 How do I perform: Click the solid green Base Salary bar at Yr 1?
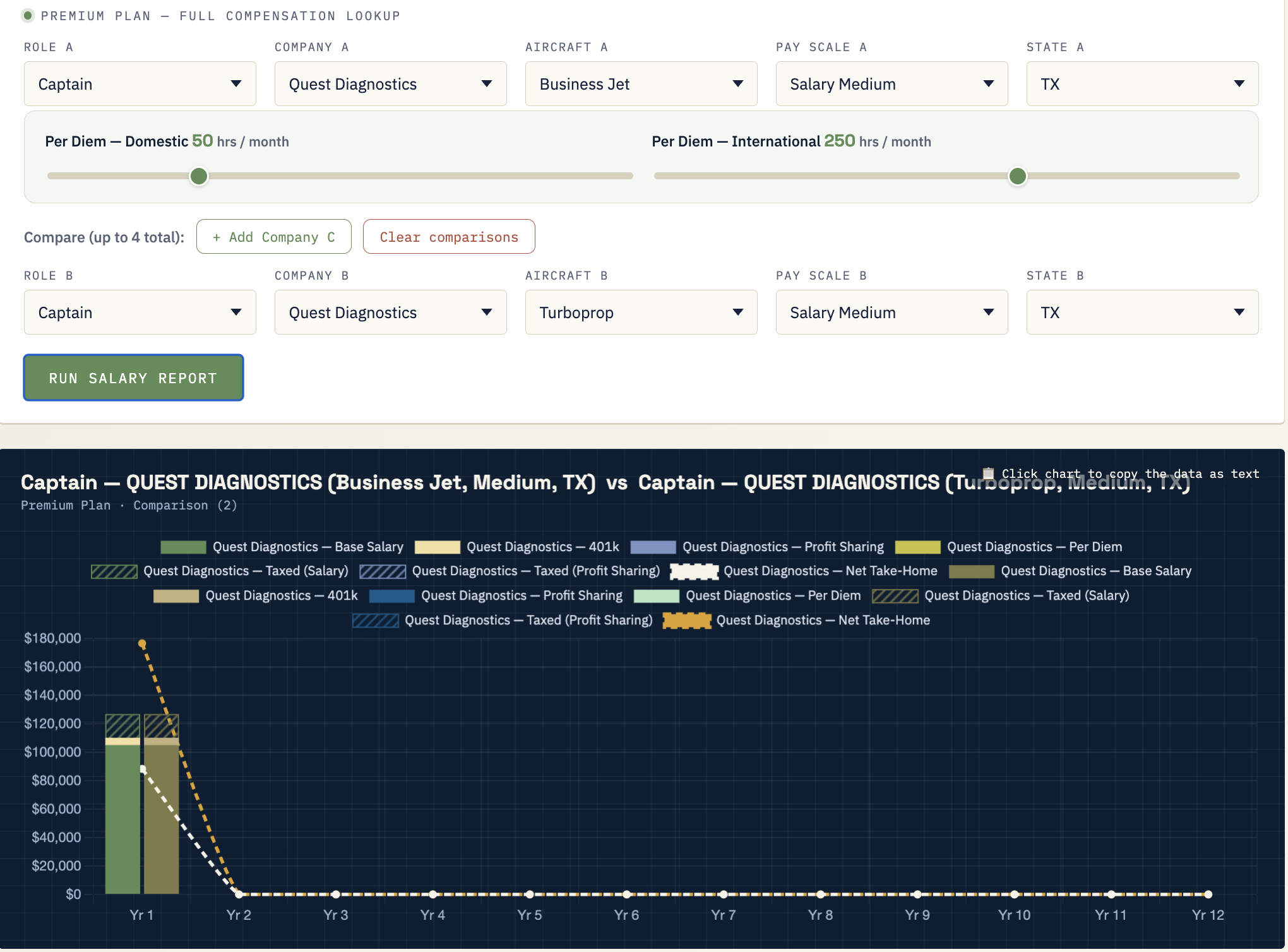[x=122, y=819]
